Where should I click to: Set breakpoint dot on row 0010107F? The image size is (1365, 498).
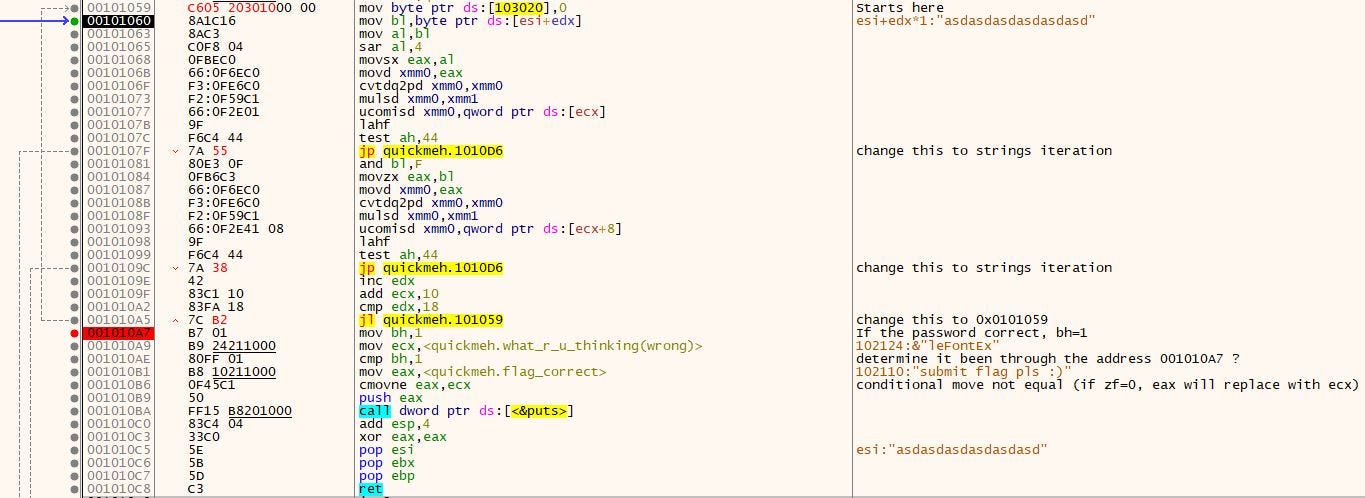point(74,151)
